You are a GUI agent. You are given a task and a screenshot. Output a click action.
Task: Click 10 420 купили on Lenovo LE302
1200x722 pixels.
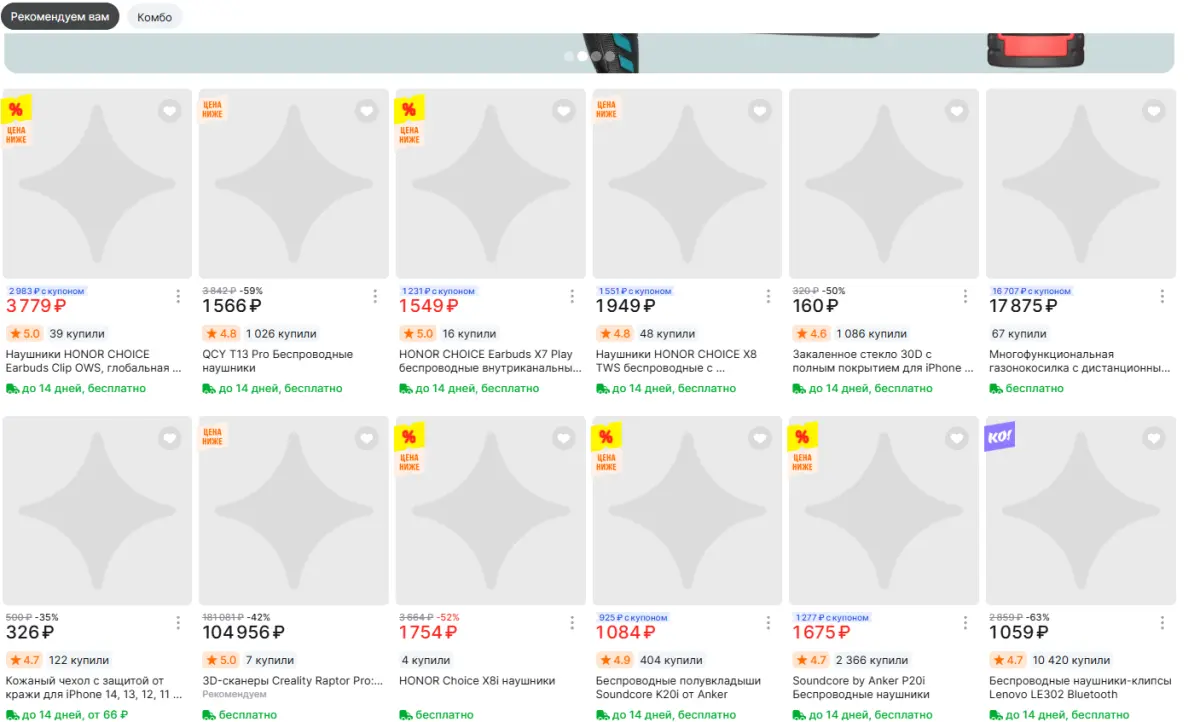[1071, 660]
